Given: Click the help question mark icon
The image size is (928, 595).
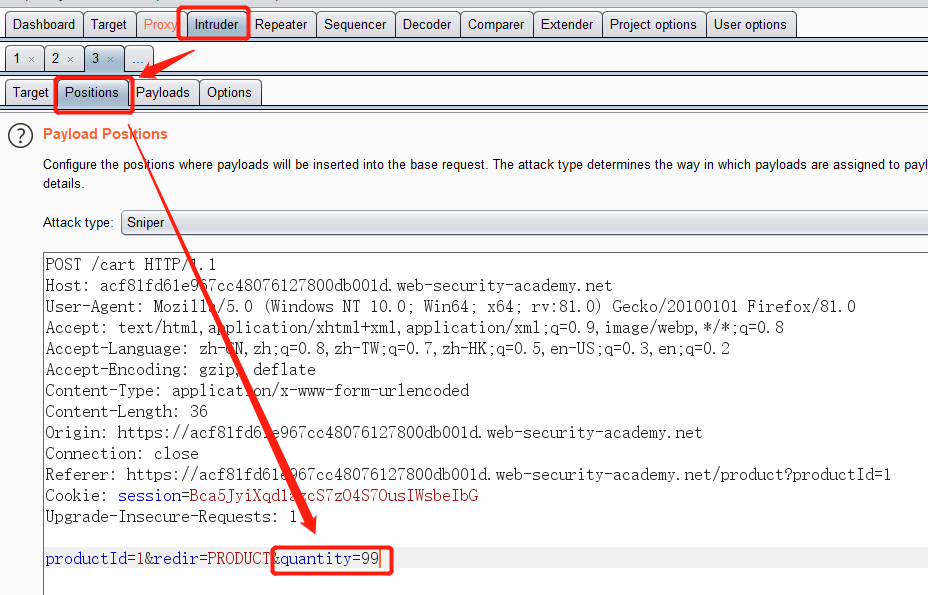Looking at the screenshot, I should click(x=20, y=136).
